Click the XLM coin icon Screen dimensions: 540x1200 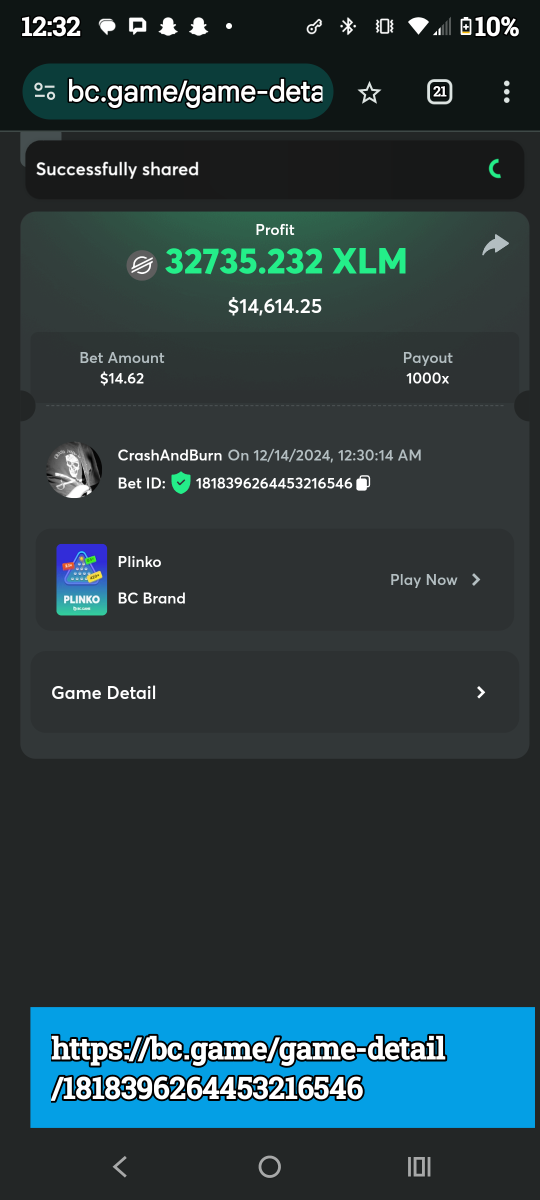(142, 264)
